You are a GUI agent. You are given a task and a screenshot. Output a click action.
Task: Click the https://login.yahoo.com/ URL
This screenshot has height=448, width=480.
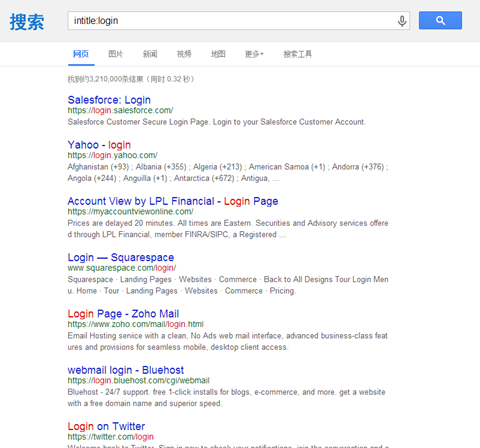point(113,155)
